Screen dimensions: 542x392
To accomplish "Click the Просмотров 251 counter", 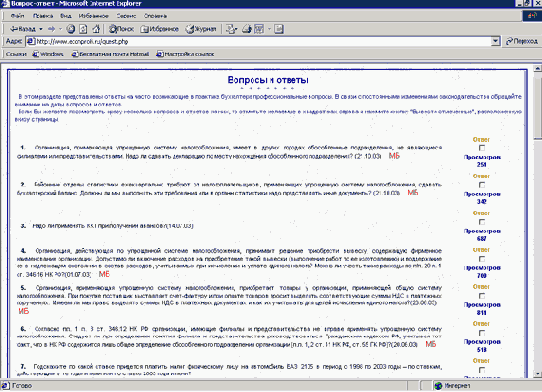I will tap(482, 161).
